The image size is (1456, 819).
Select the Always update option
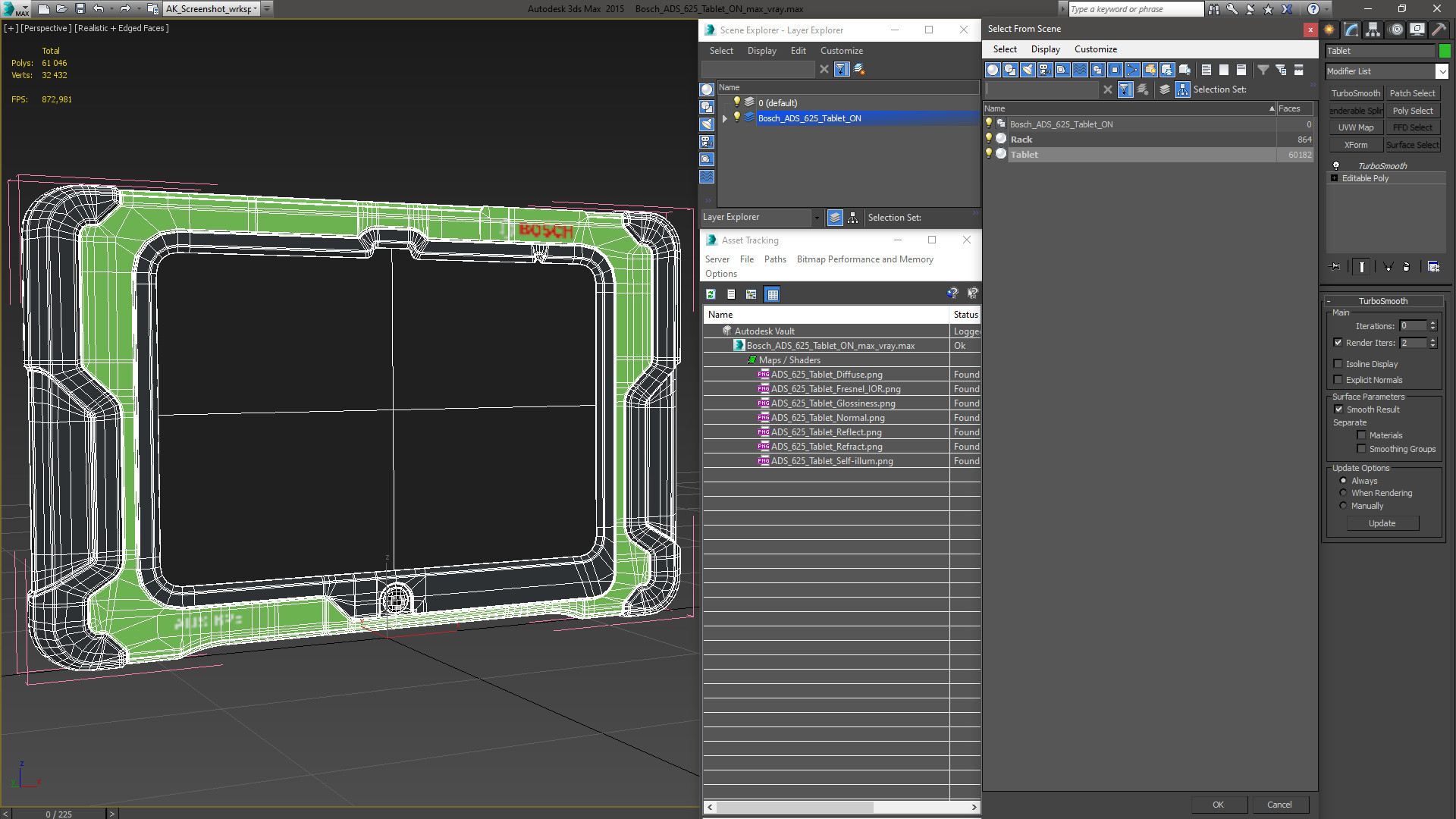[1343, 481]
